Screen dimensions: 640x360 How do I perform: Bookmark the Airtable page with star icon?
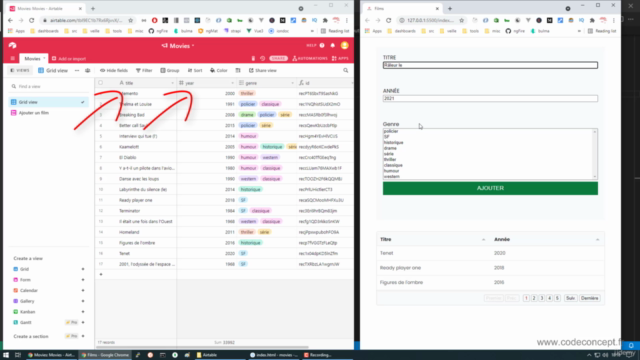[x=131, y=20]
